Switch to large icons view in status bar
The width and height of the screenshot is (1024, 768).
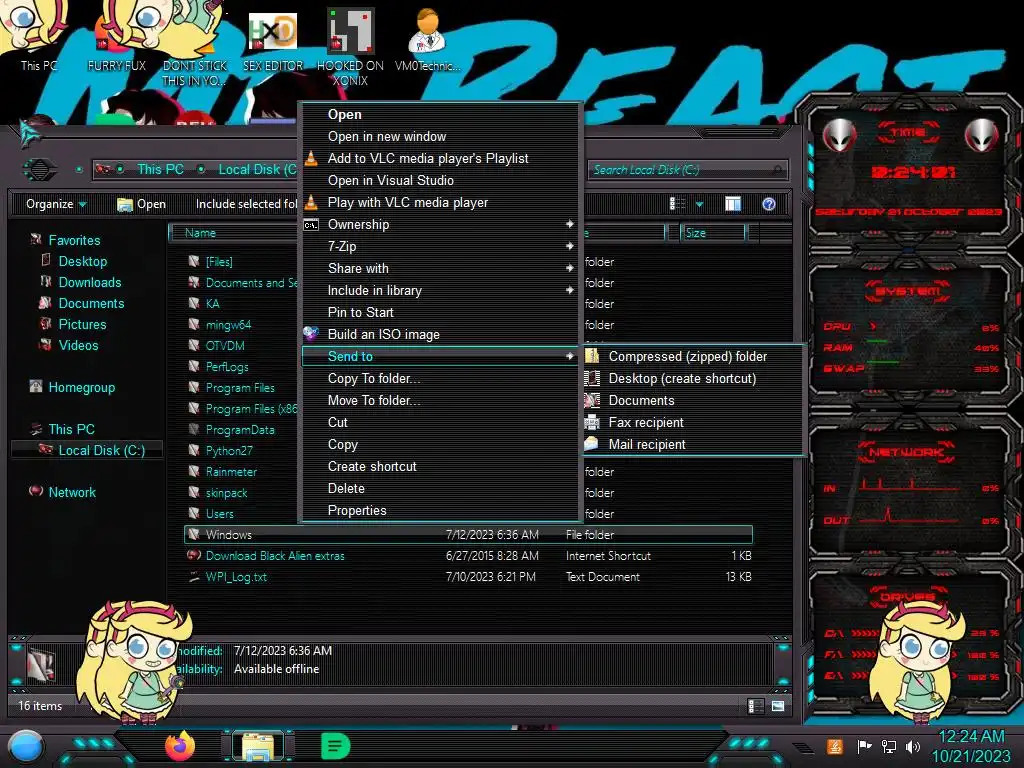(778, 706)
